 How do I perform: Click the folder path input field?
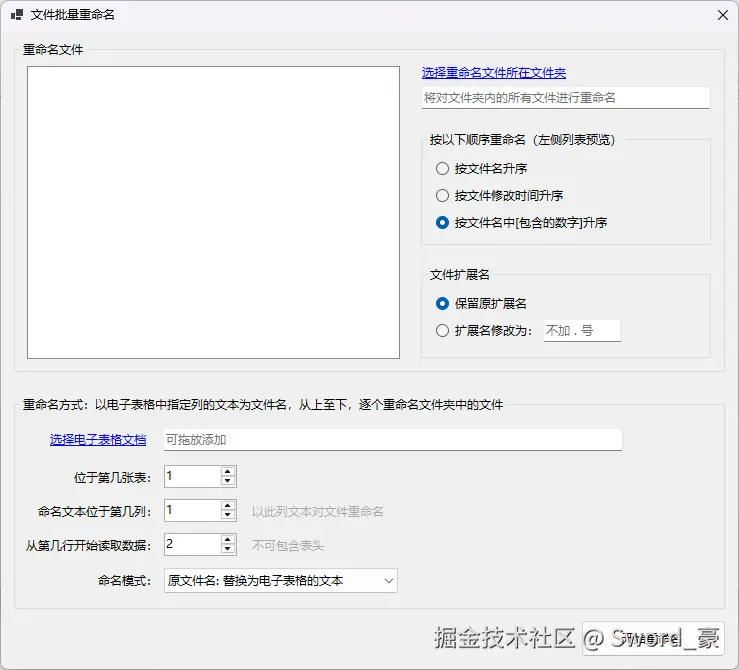[566, 98]
